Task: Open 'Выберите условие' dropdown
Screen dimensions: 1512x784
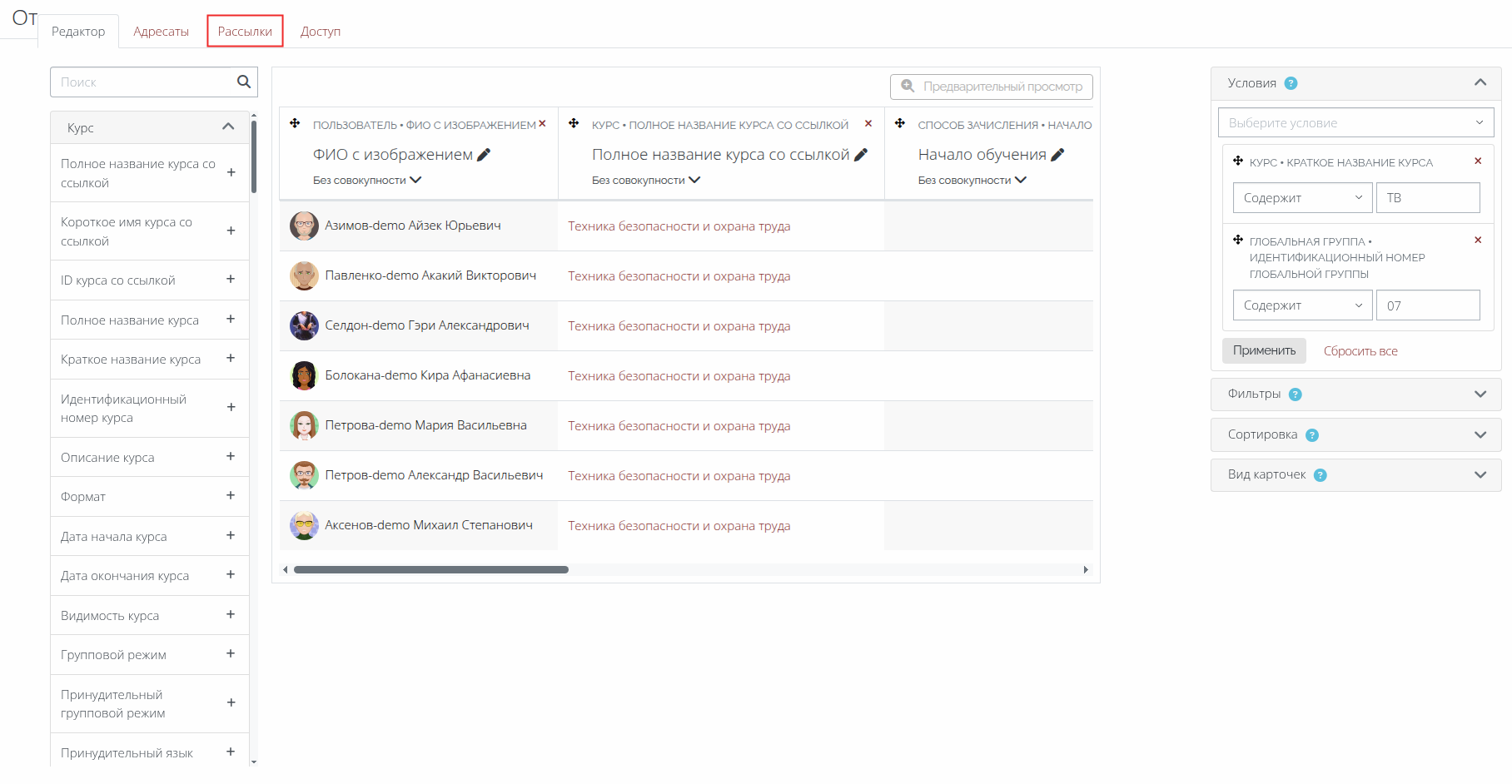Action: tap(1355, 123)
